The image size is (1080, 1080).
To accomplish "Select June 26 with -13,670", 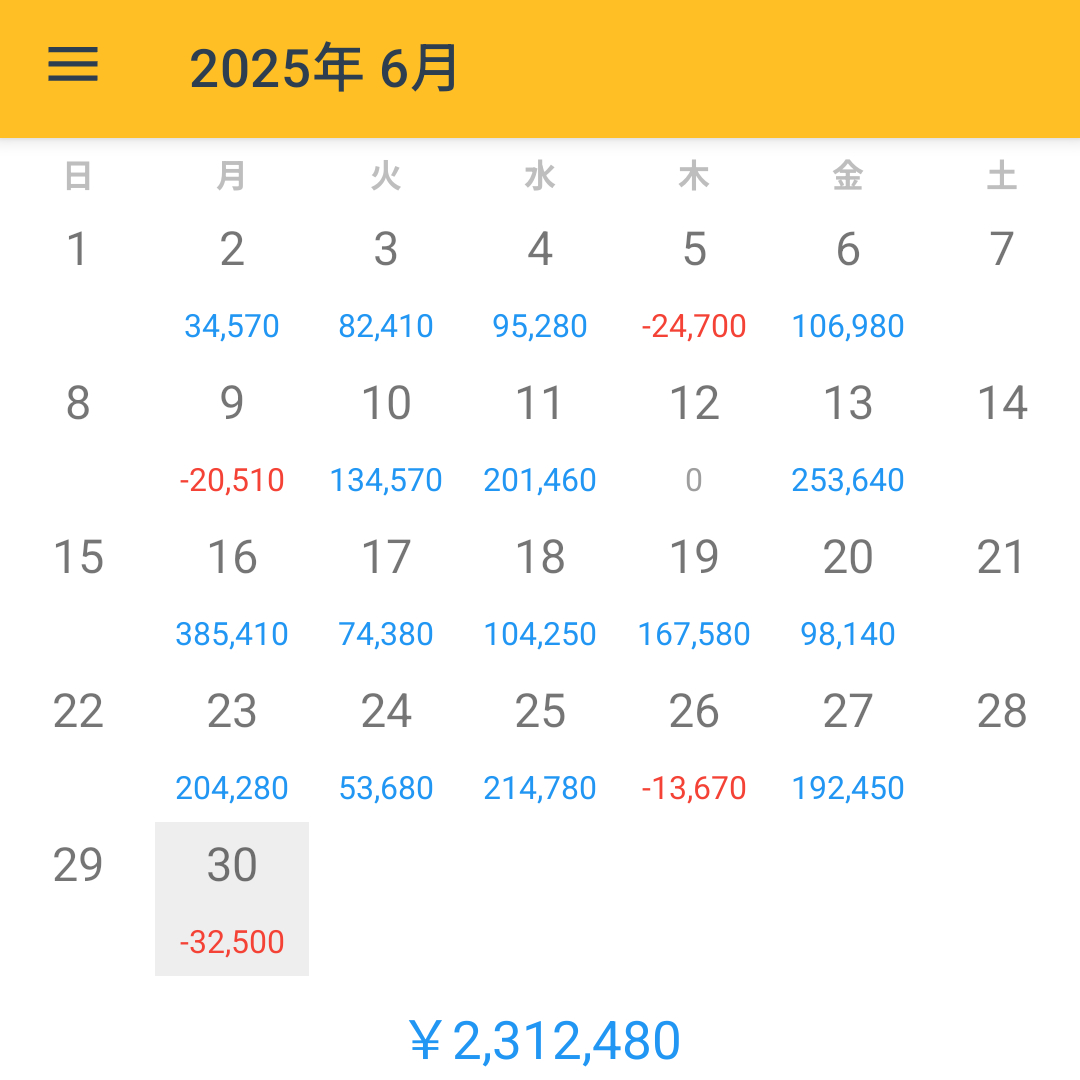I will click(694, 788).
